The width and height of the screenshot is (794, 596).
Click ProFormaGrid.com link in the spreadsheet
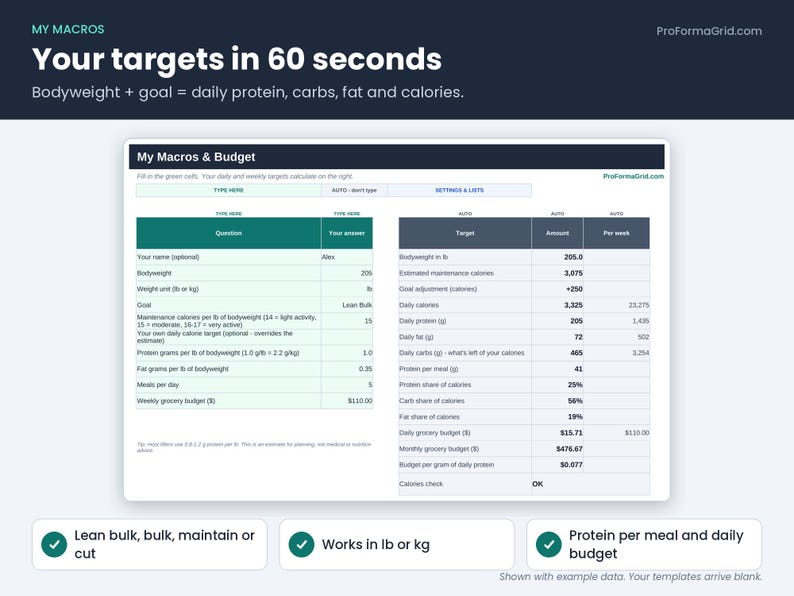(x=633, y=176)
